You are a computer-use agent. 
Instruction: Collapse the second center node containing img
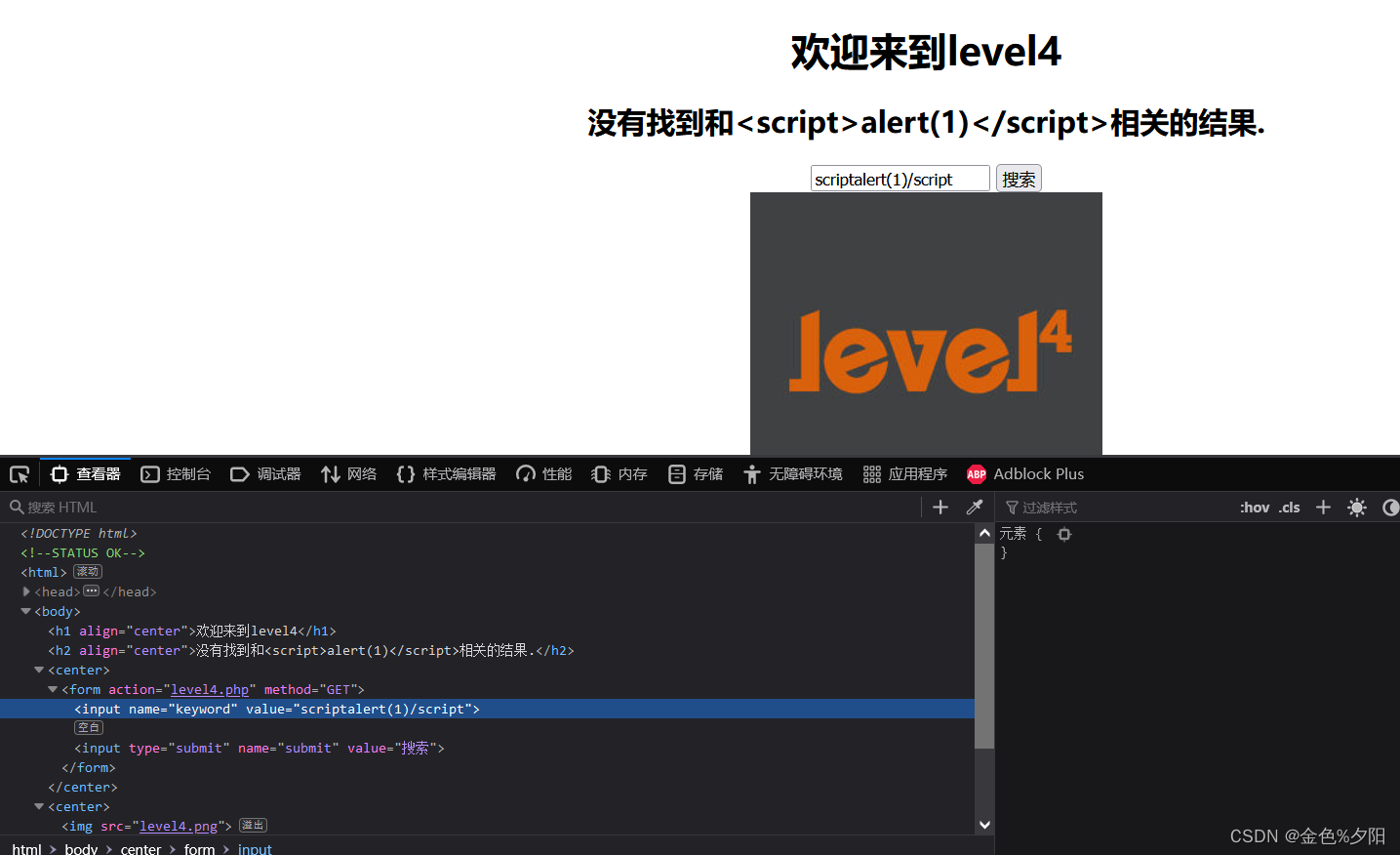tap(40, 806)
